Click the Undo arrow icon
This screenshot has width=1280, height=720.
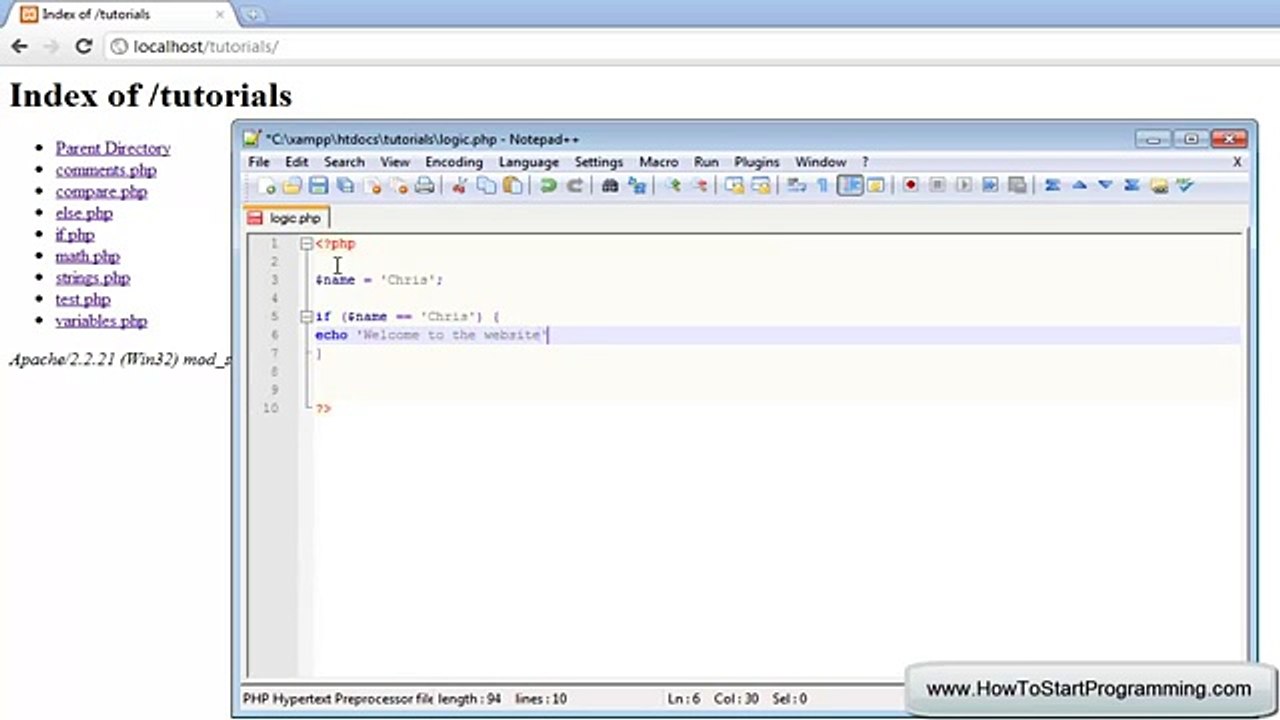click(548, 186)
